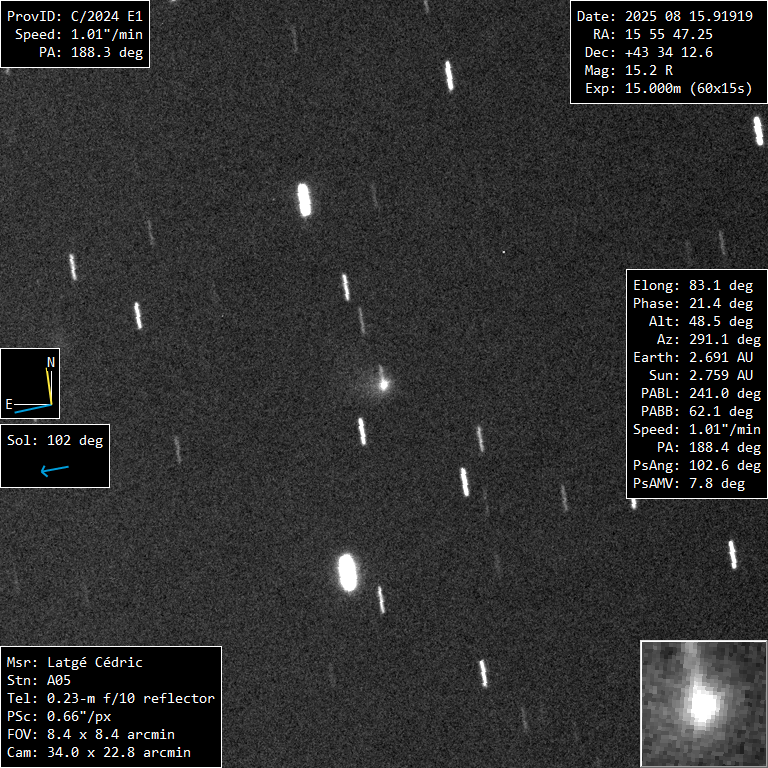Click the 'Dec: +43 34 12.6' value
Viewport: 768px width, 768px height.
pyautogui.click(x=648, y=52)
